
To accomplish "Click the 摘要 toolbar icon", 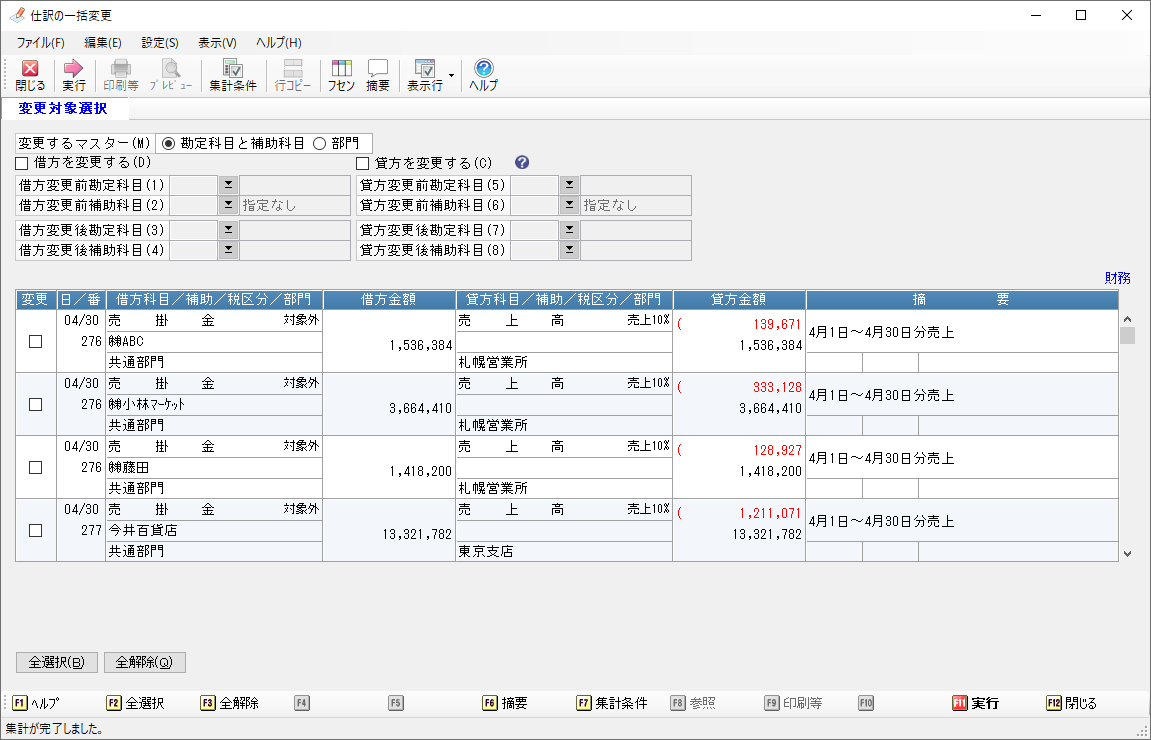I will coord(378,75).
